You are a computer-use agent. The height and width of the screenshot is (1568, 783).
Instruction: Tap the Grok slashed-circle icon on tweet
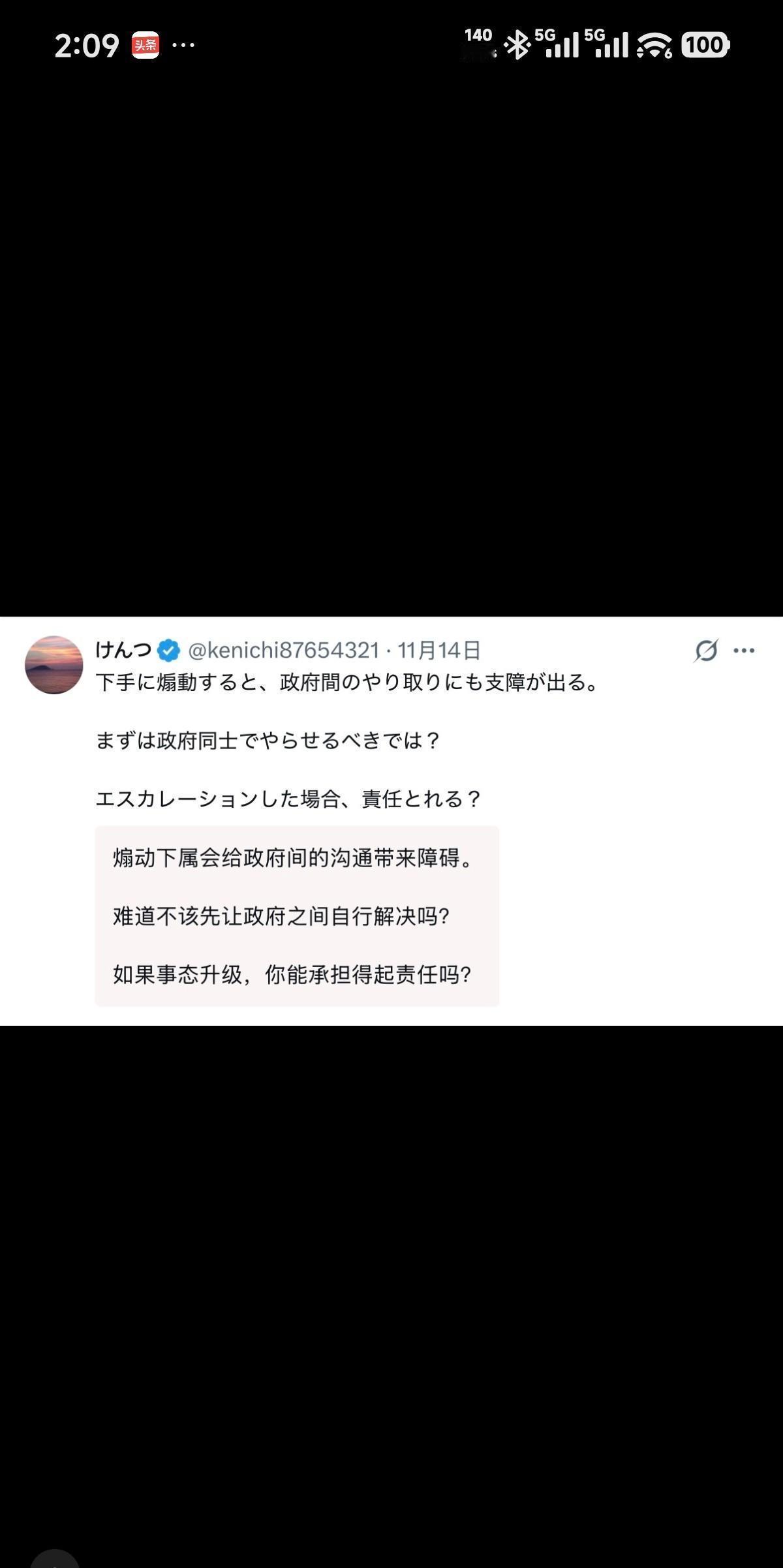click(x=706, y=651)
